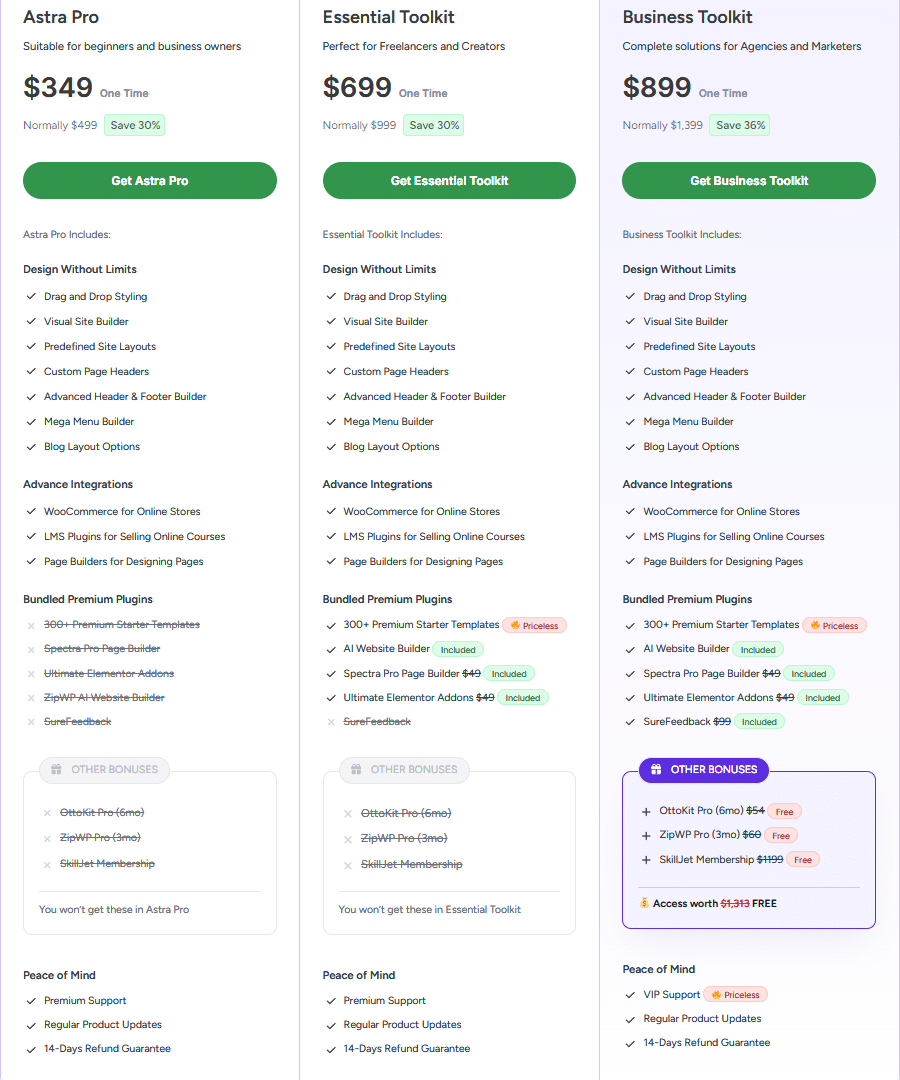The height and width of the screenshot is (1080, 900).
Task: Click X icon beside OttoKit Pro in Astra Pro
Action: click(47, 813)
